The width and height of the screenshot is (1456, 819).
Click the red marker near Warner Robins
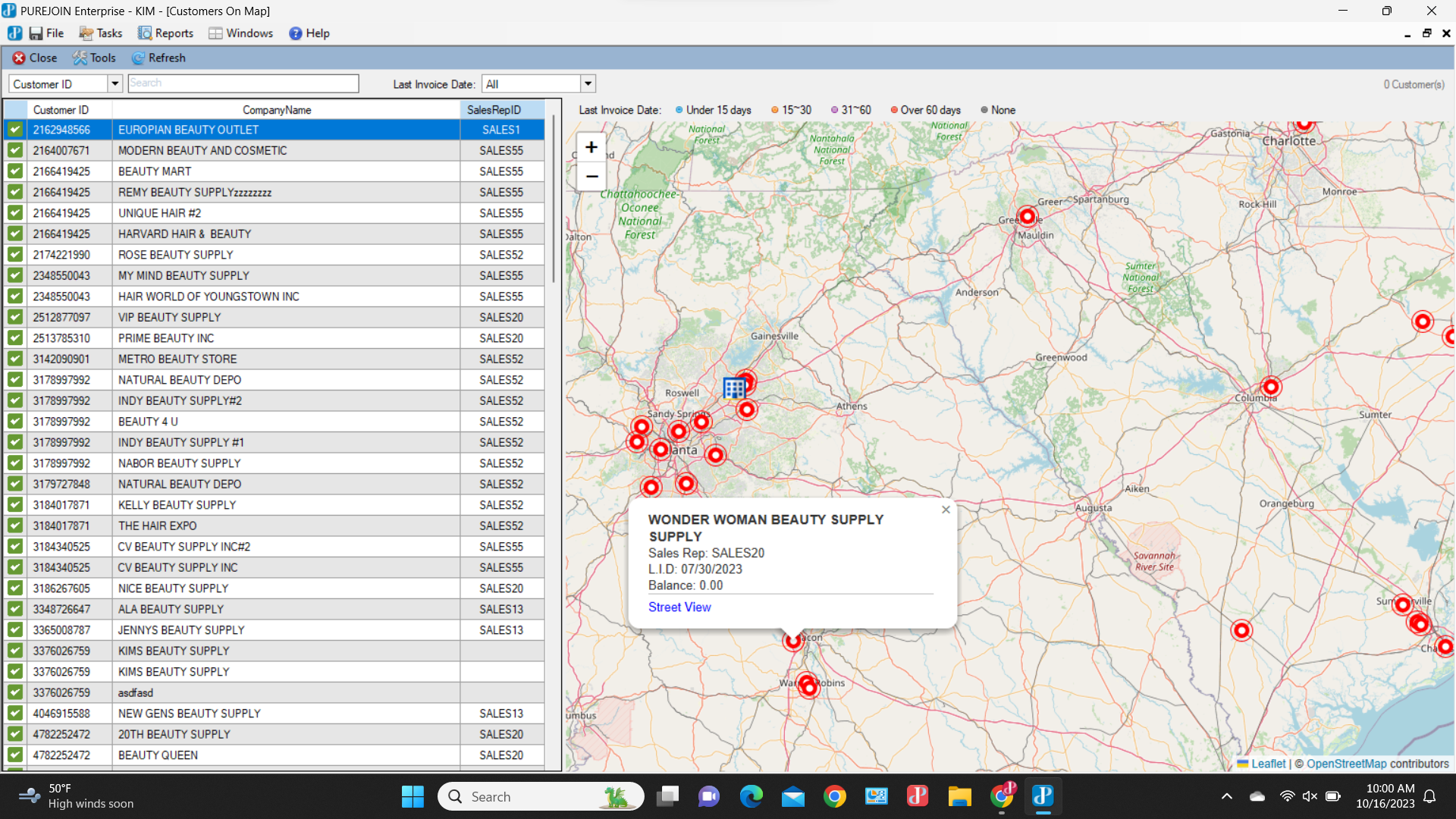click(809, 688)
